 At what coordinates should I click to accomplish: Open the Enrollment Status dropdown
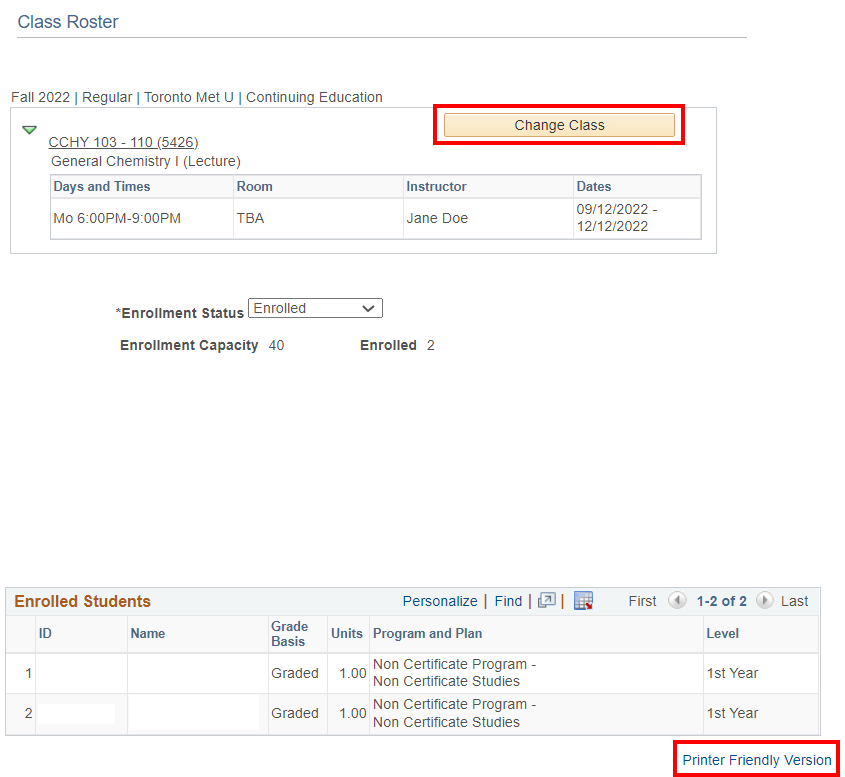point(315,309)
